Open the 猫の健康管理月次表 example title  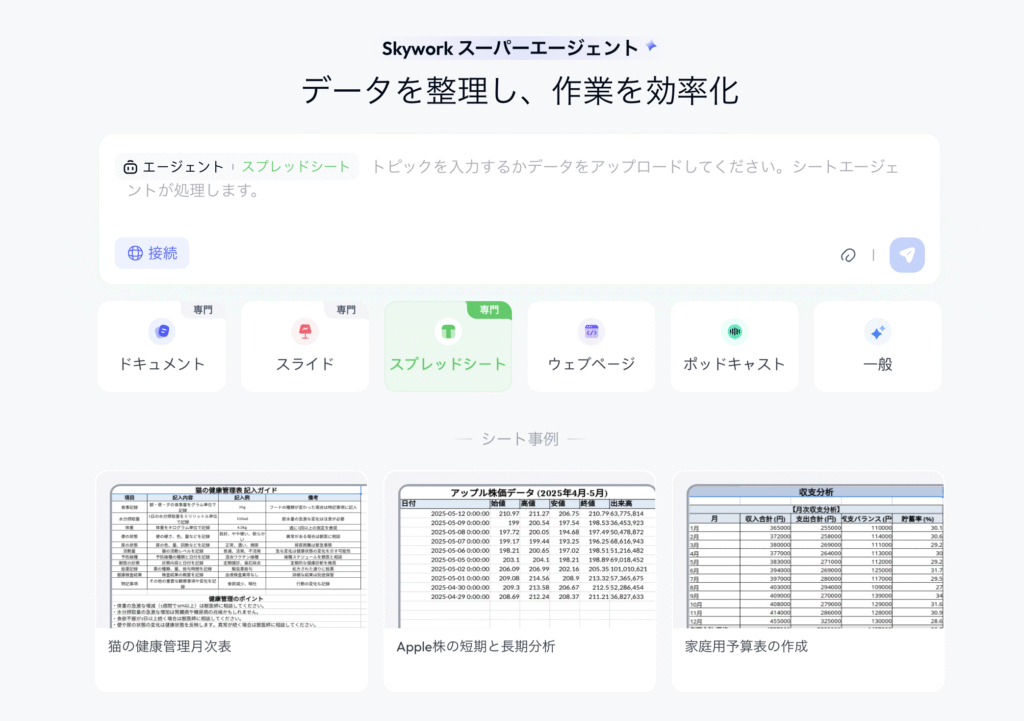[x=170, y=647]
